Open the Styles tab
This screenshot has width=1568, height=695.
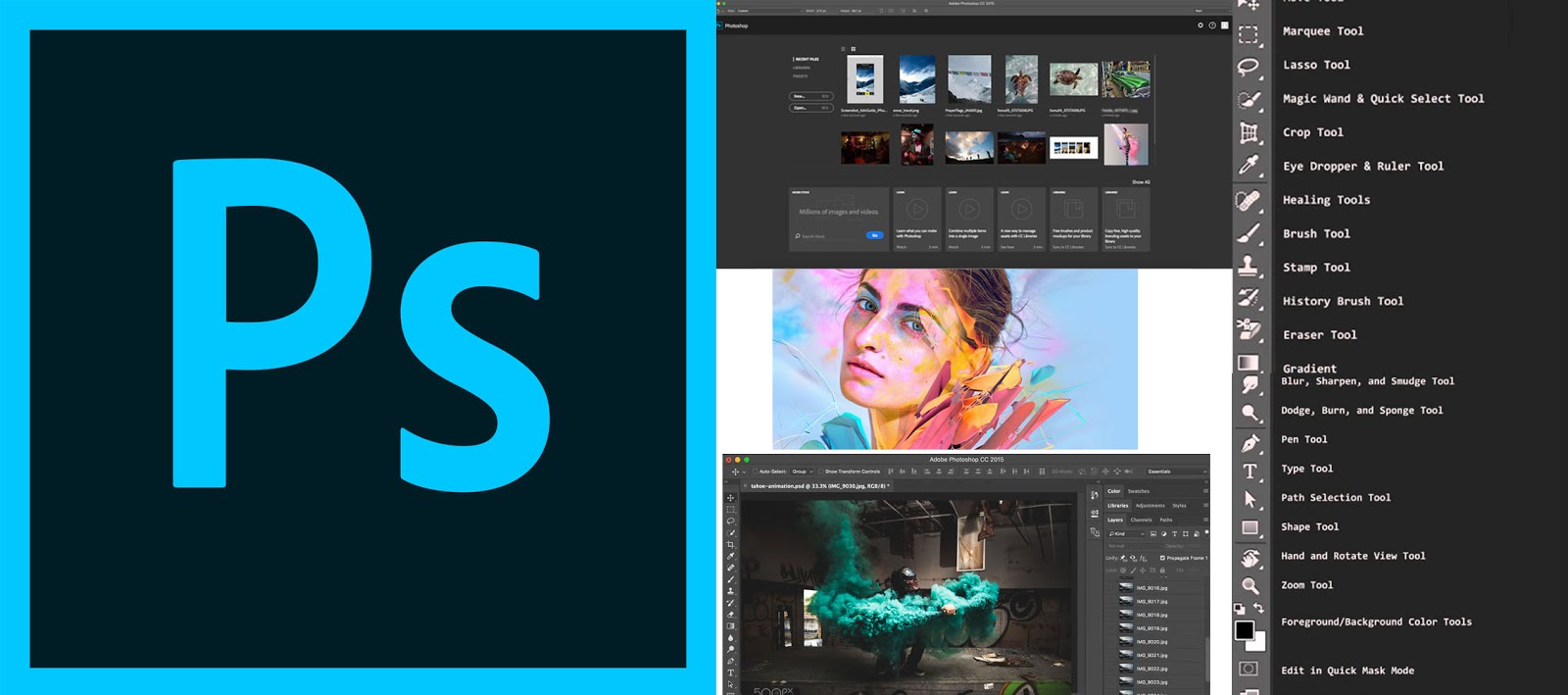pos(1179,506)
